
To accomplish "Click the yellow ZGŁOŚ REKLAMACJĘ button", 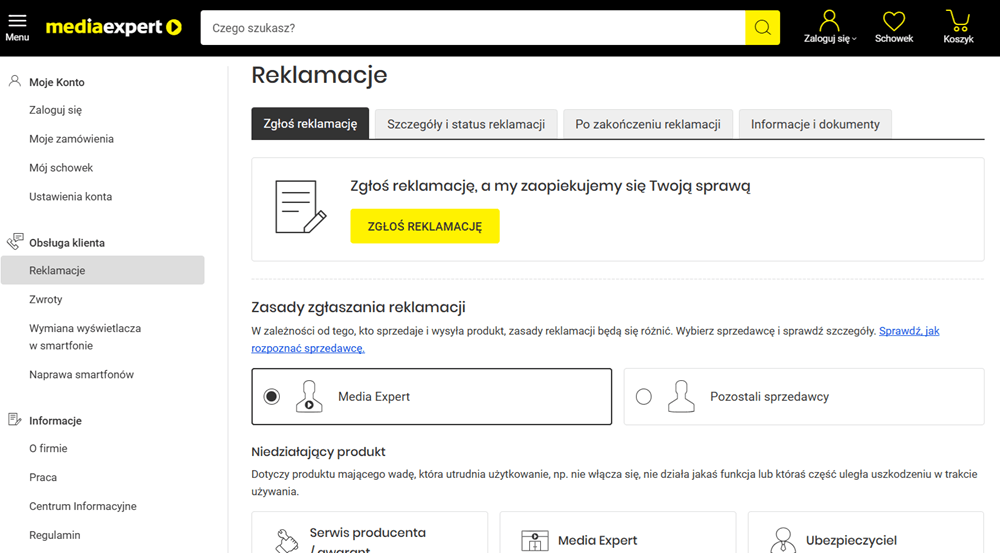I will coord(425,226).
